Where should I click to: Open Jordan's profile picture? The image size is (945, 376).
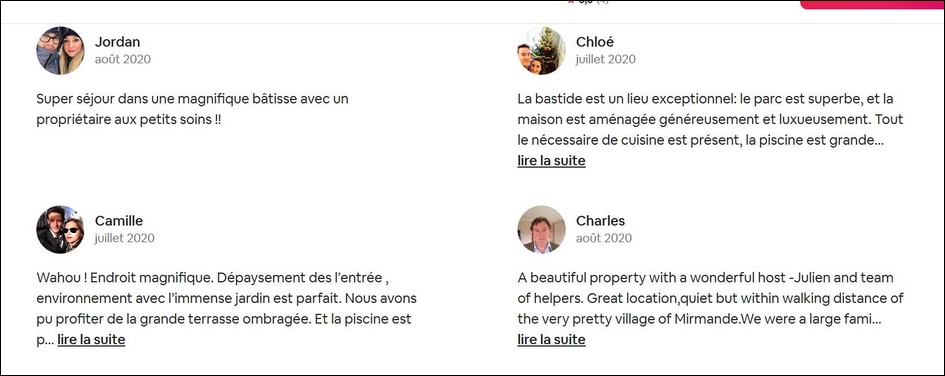60,51
